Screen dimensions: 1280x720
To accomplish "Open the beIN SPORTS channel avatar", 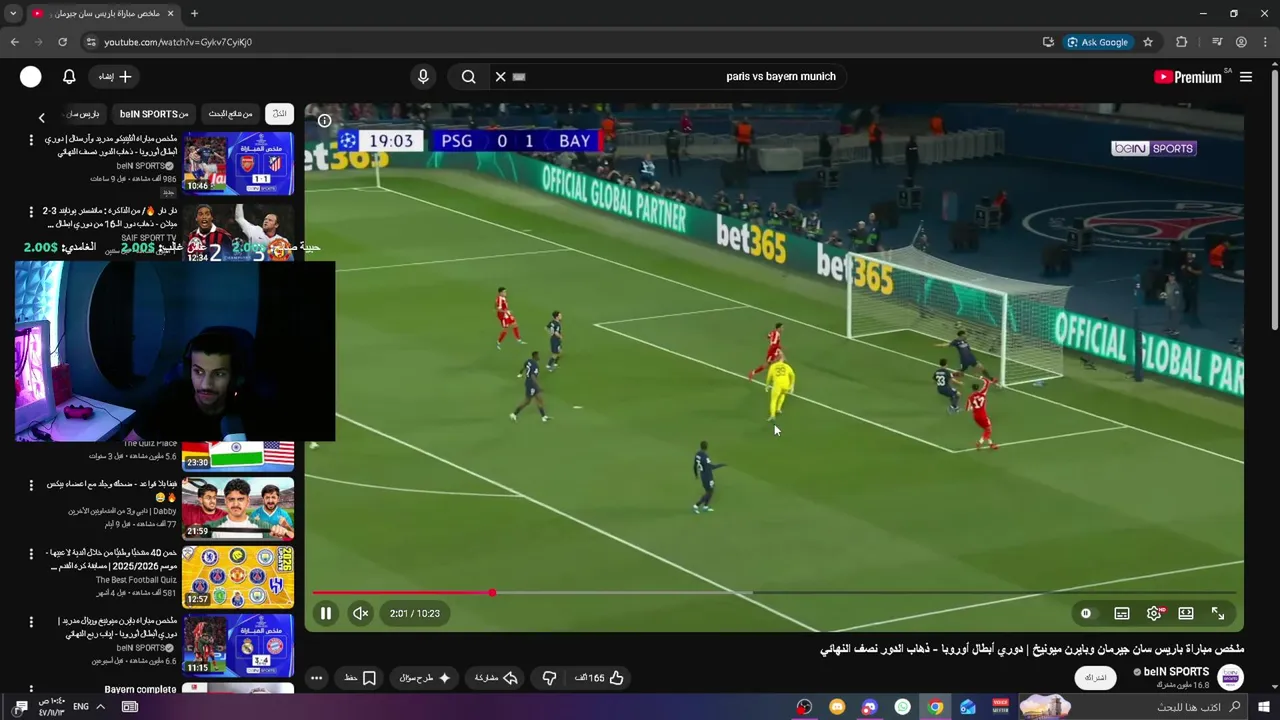I will (1230, 677).
